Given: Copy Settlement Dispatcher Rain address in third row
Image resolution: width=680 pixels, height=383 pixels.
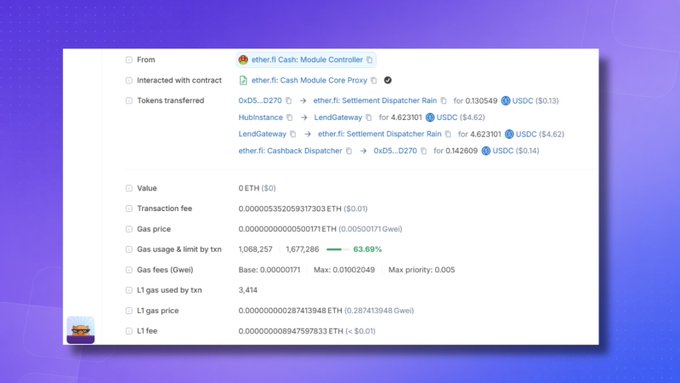Looking at the screenshot, I should pyautogui.click(x=448, y=134).
